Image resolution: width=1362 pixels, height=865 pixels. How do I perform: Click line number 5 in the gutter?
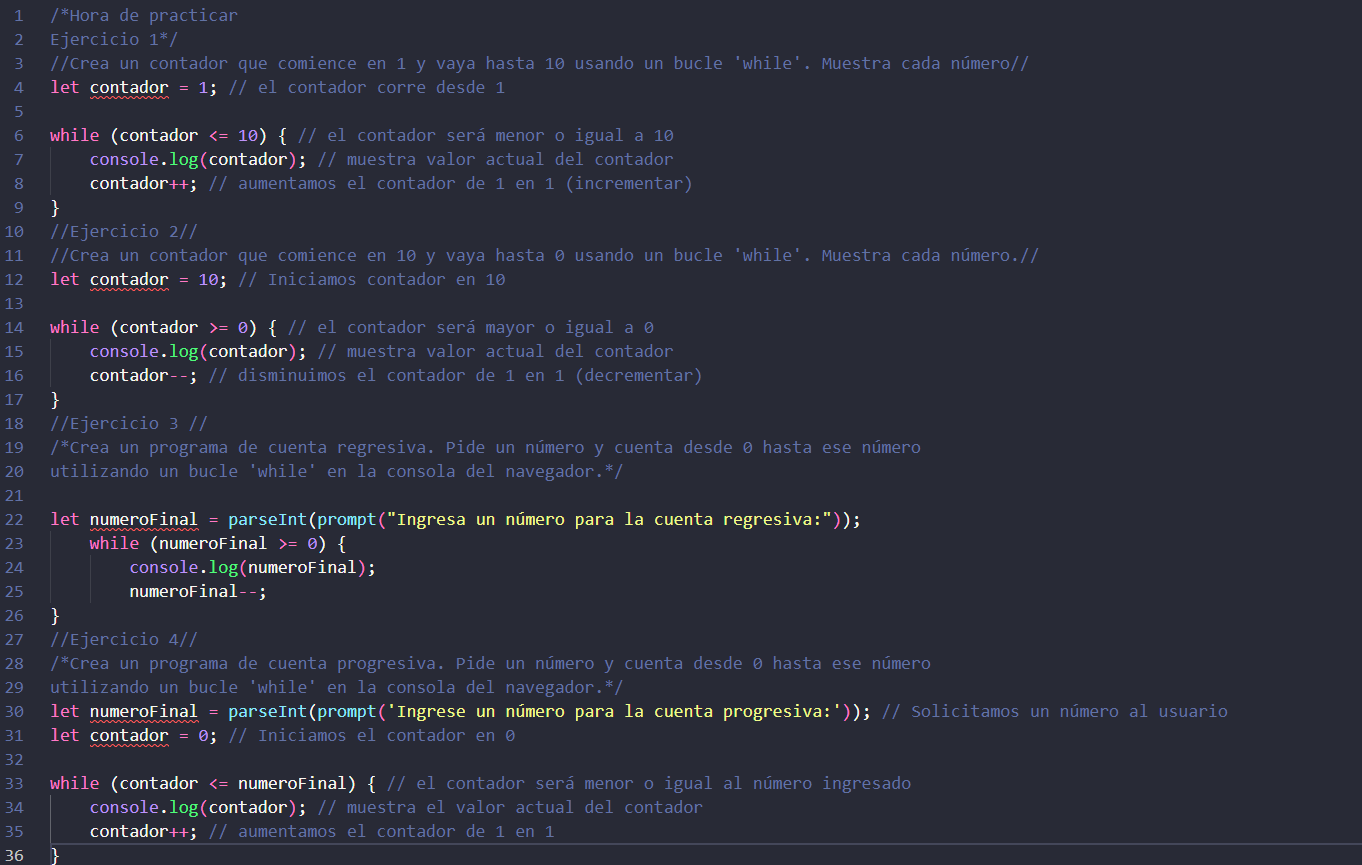pyautogui.click(x=18, y=111)
